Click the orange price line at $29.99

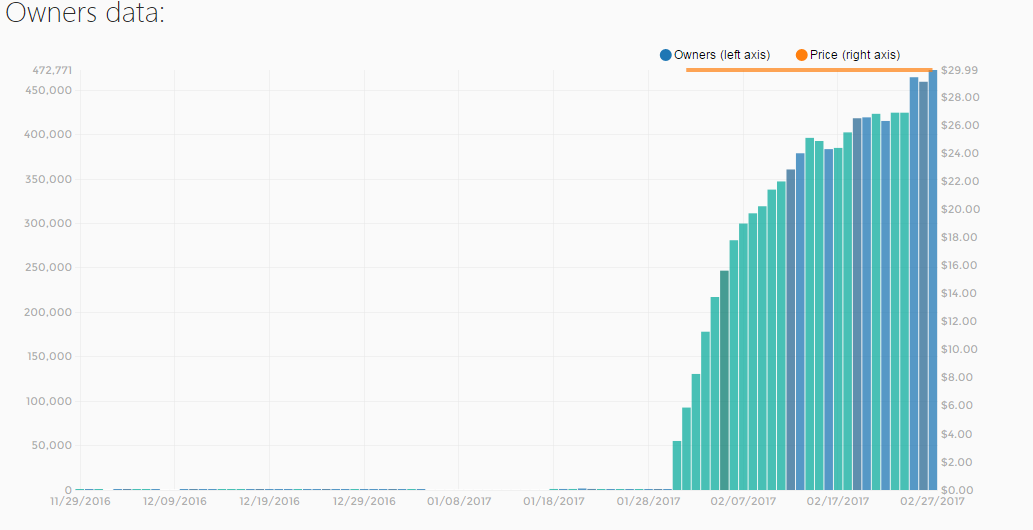(809, 69)
